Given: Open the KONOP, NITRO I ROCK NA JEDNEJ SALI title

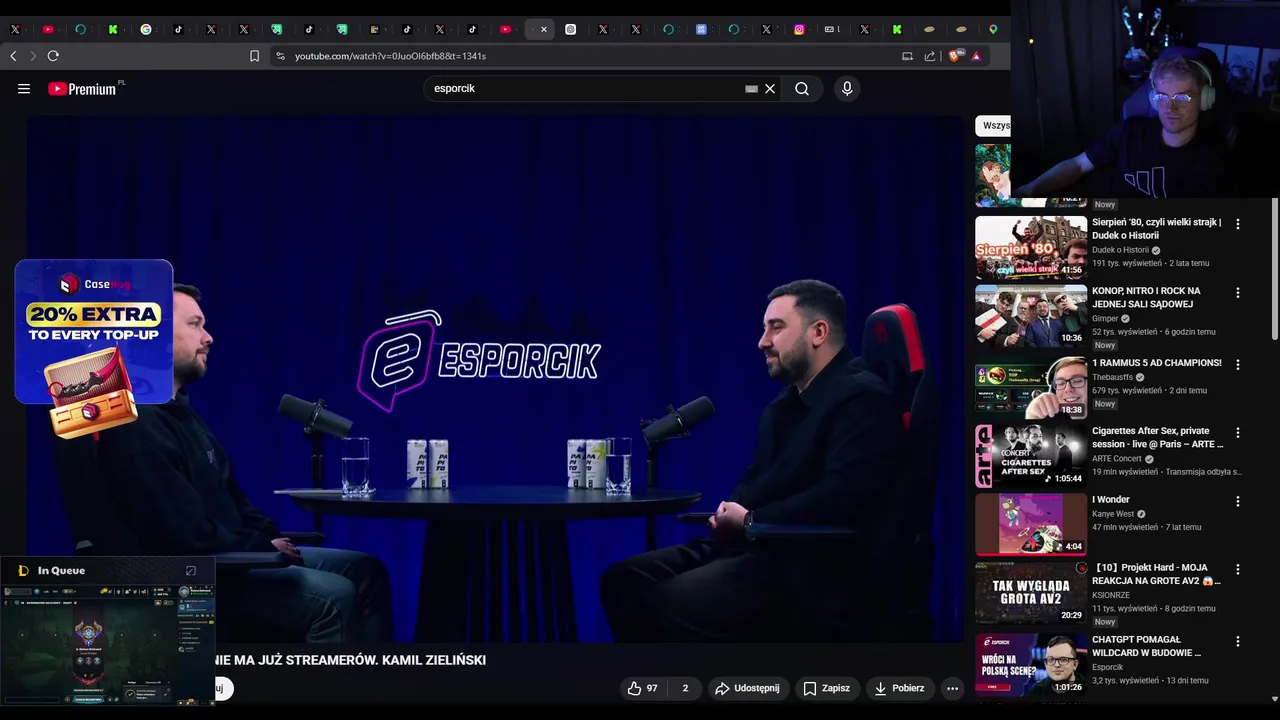Looking at the screenshot, I should (x=1146, y=297).
